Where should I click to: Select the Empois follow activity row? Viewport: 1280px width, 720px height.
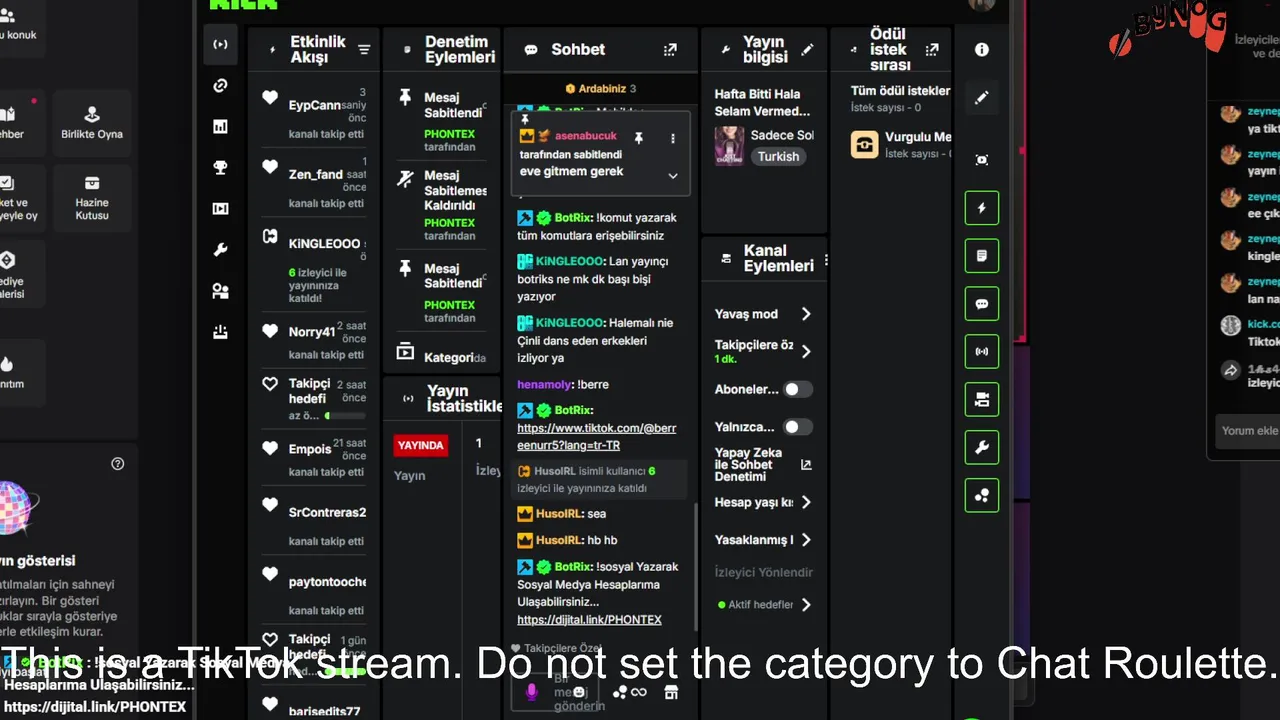pos(313,456)
